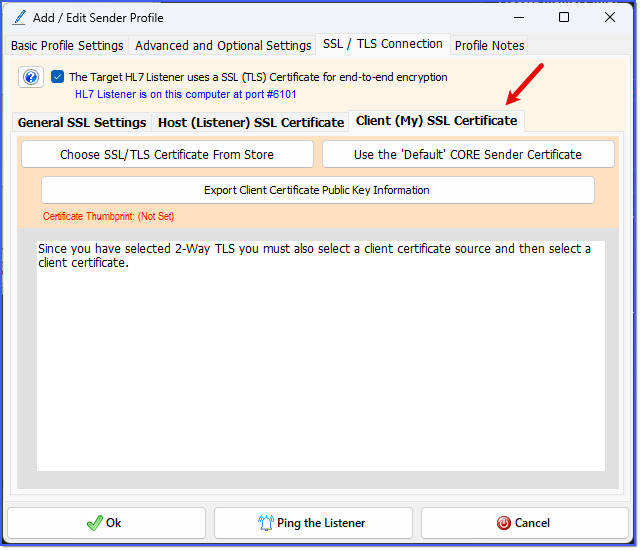The image size is (640, 550).
Task: Click inside the 2-Way TLS message text box
Action: pos(321,356)
